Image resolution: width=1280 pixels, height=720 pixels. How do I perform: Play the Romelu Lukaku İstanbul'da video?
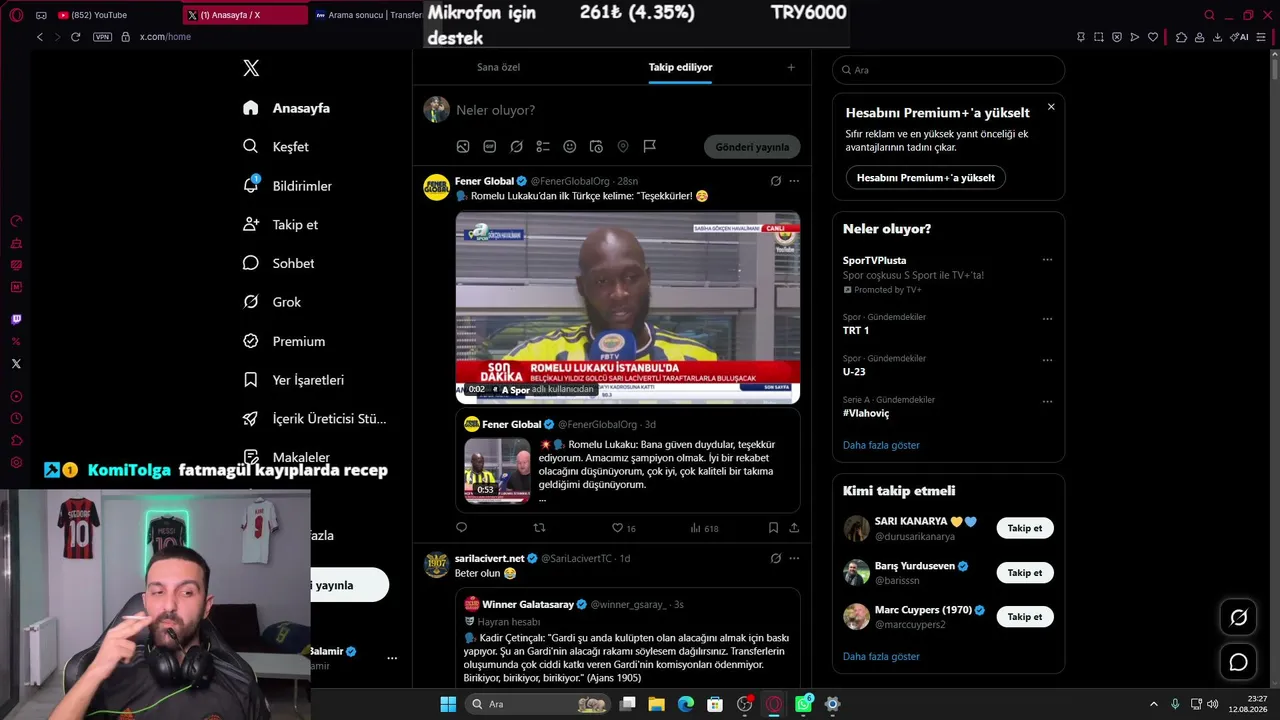pyautogui.click(x=628, y=307)
